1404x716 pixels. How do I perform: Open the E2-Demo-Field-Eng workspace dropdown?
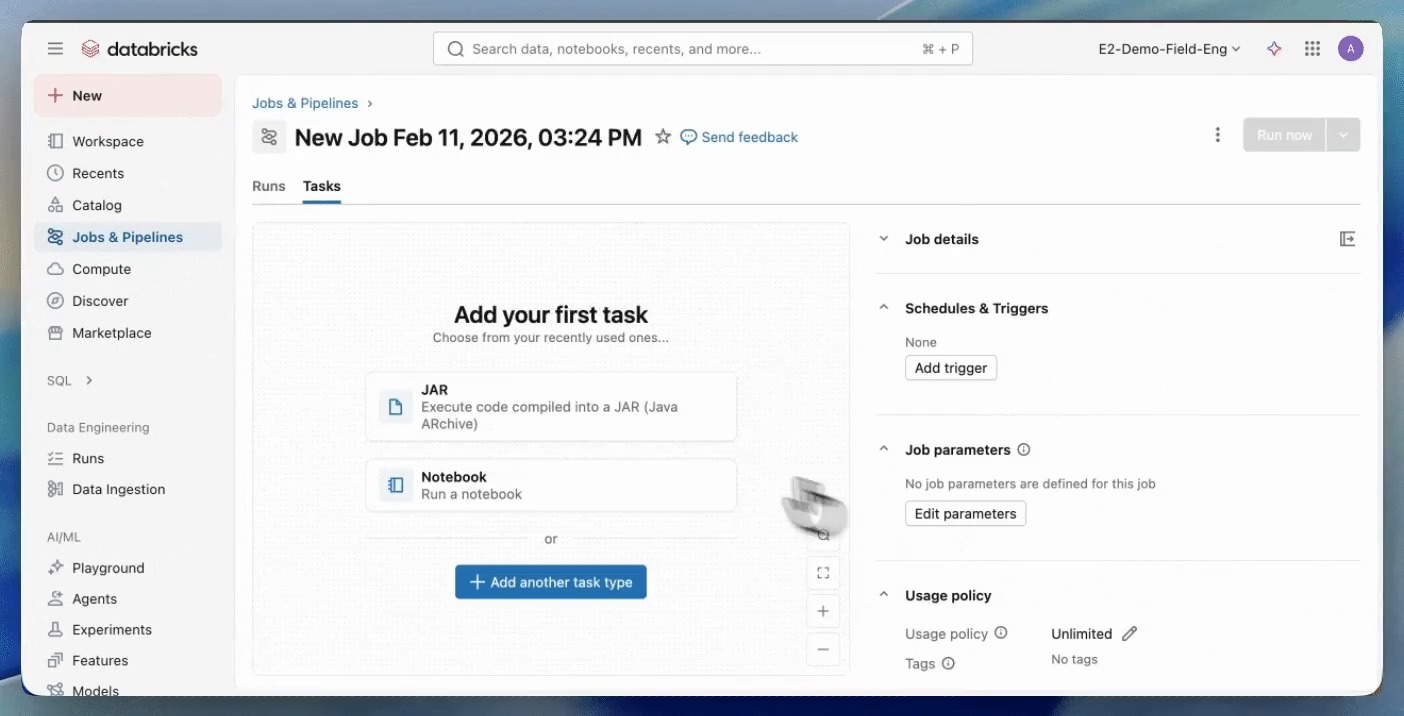click(1169, 49)
